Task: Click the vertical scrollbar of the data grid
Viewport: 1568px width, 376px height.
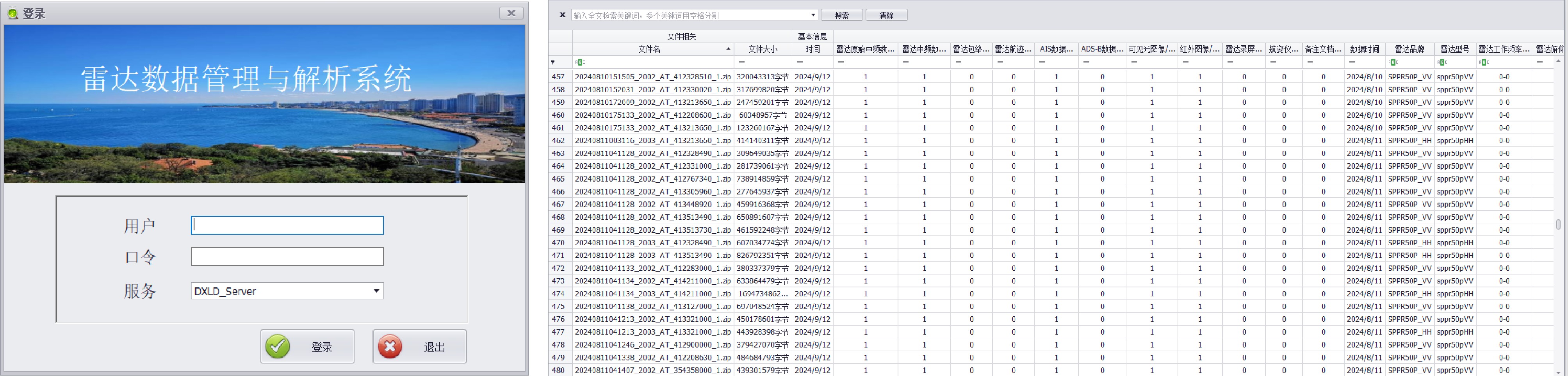Action: [x=1557, y=225]
